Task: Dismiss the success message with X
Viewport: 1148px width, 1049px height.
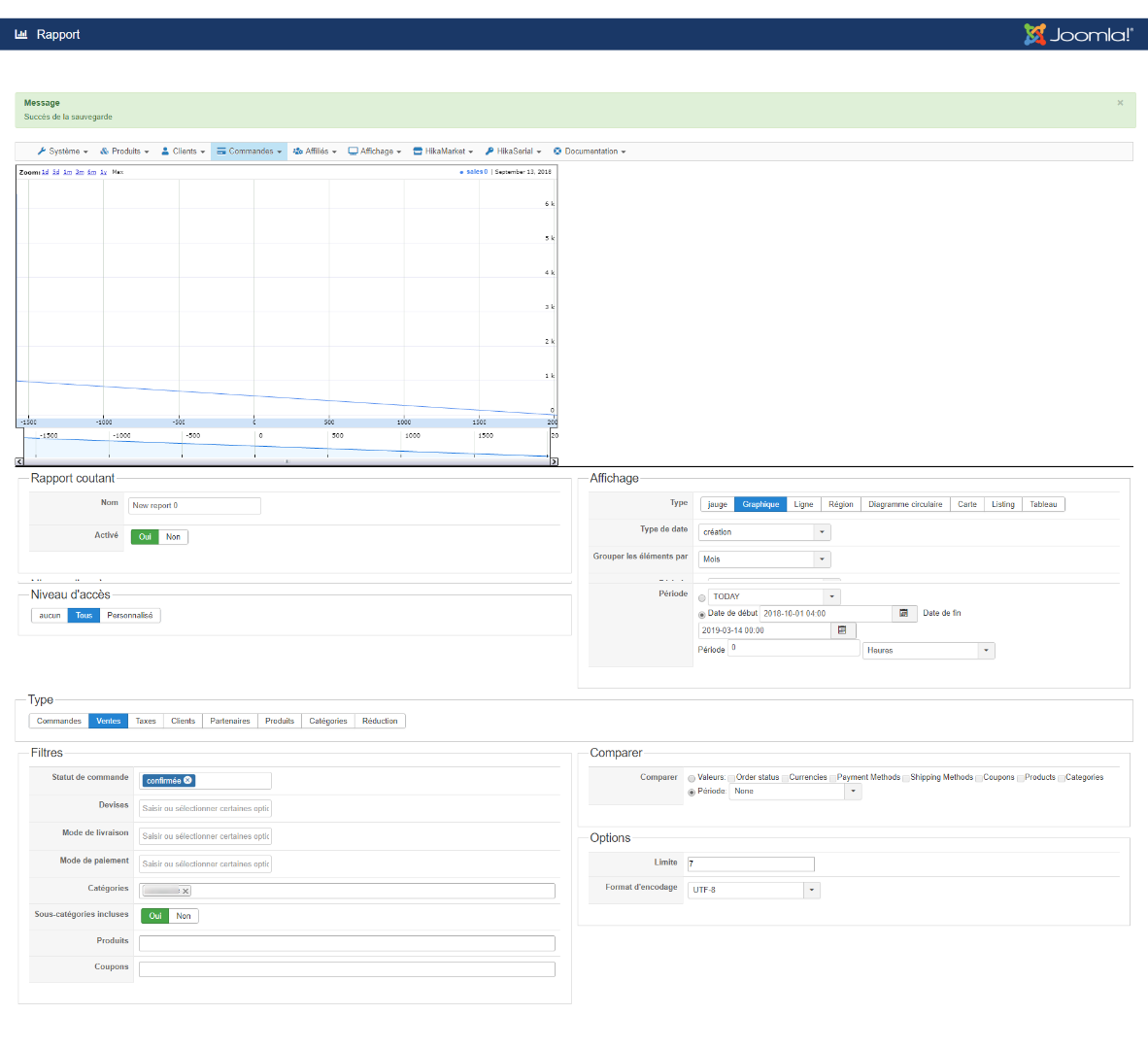Action: point(1120,103)
